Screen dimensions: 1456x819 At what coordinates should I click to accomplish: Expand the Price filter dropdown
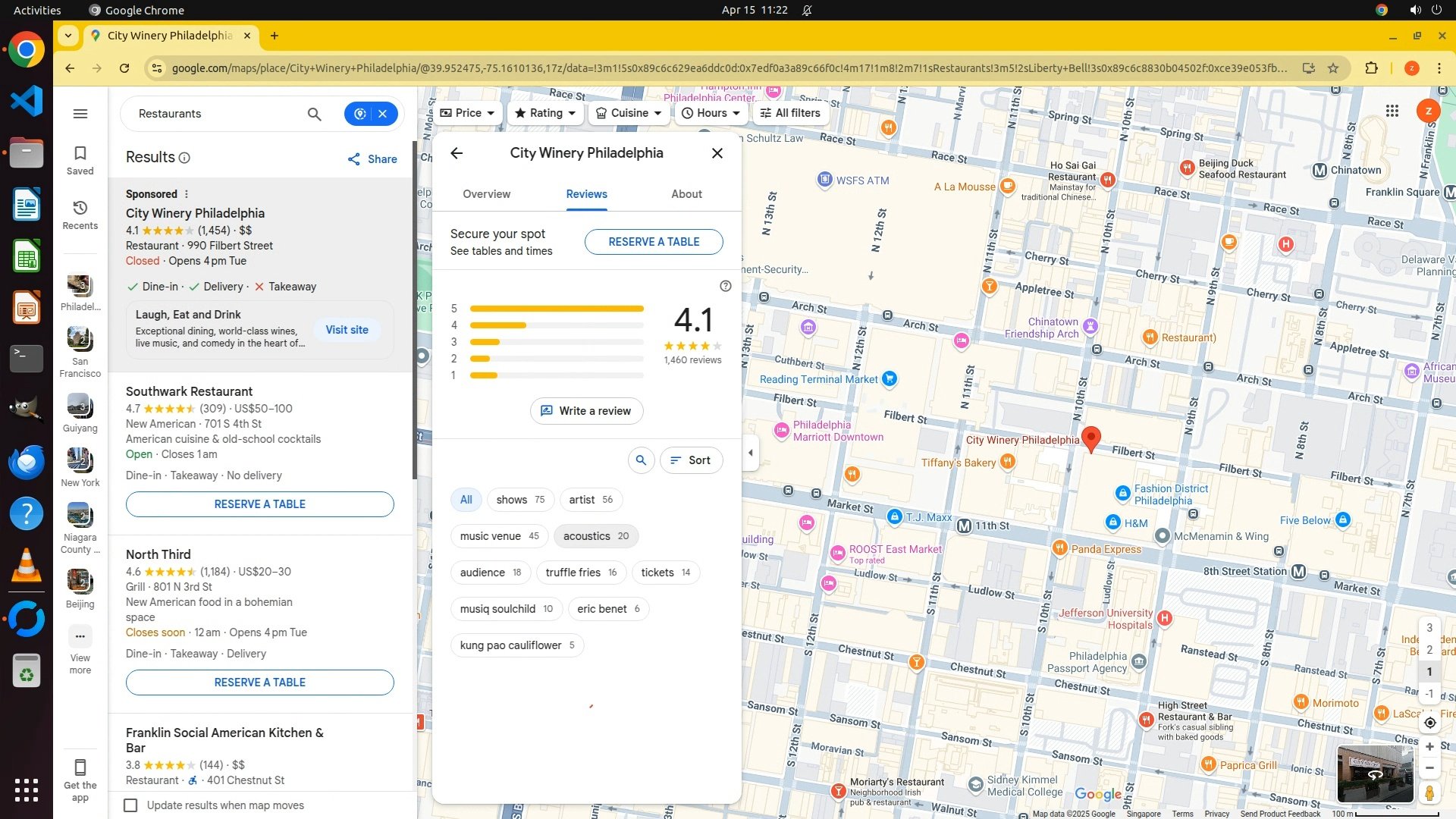point(467,113)
